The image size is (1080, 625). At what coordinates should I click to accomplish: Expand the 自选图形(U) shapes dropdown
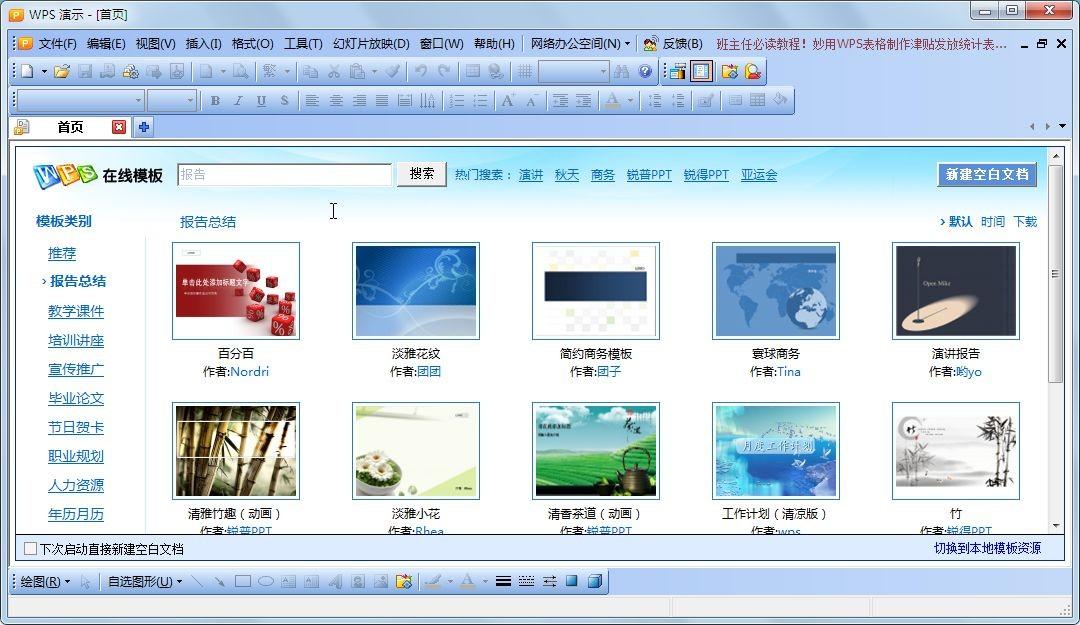point(145,582)
